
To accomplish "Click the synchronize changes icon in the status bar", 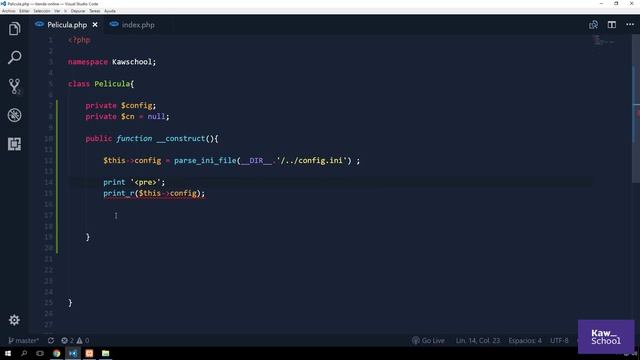I will (51, 340).
